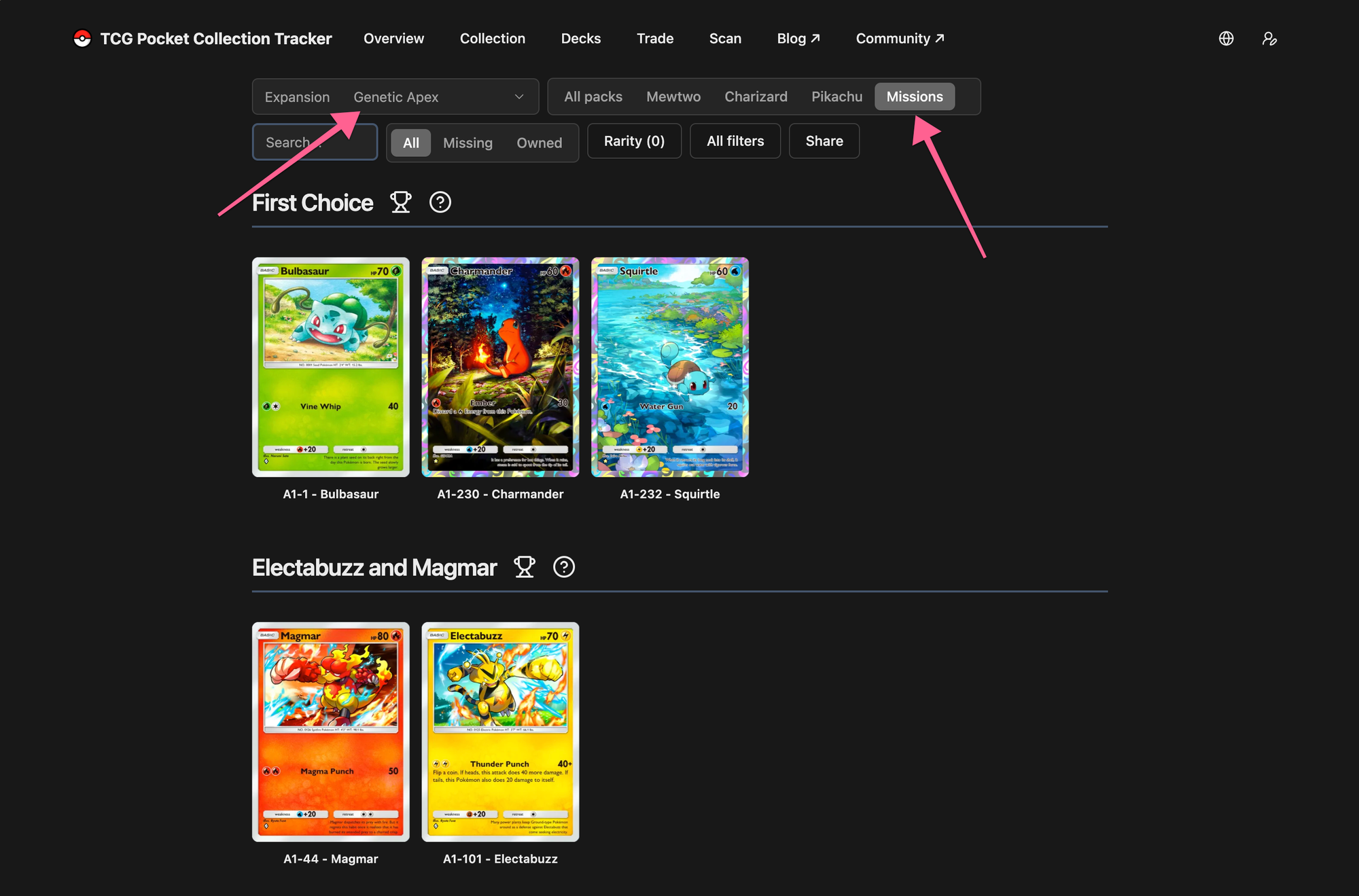Select the Charmander A1-230 card thumbnail

click(500, 367)
